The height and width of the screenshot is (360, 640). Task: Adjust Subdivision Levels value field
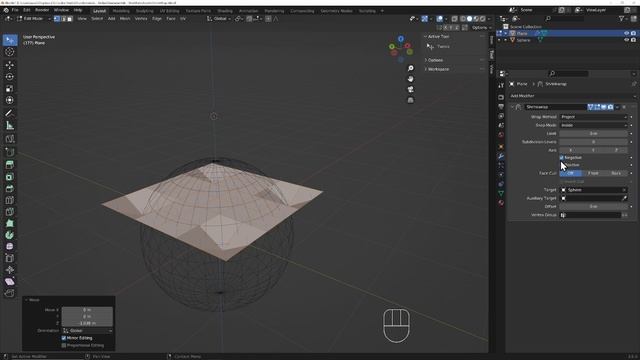593,142
